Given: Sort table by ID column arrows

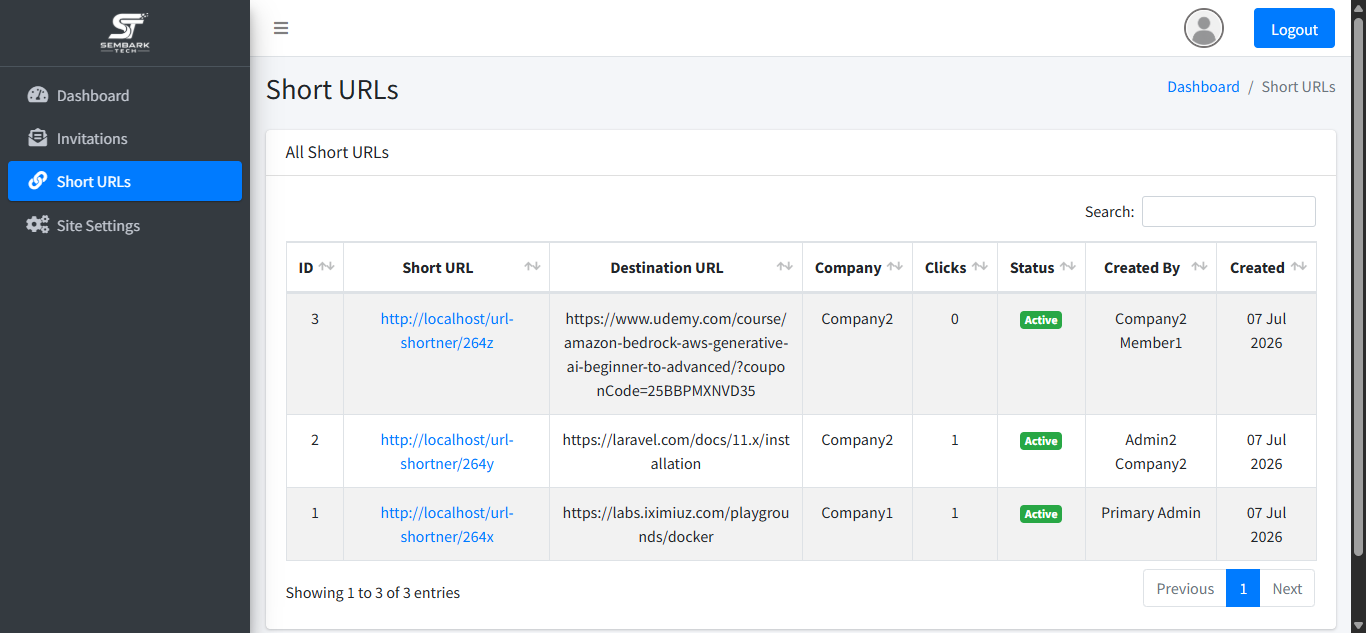Looking at the screenshot, I should (x=326, y=267).
